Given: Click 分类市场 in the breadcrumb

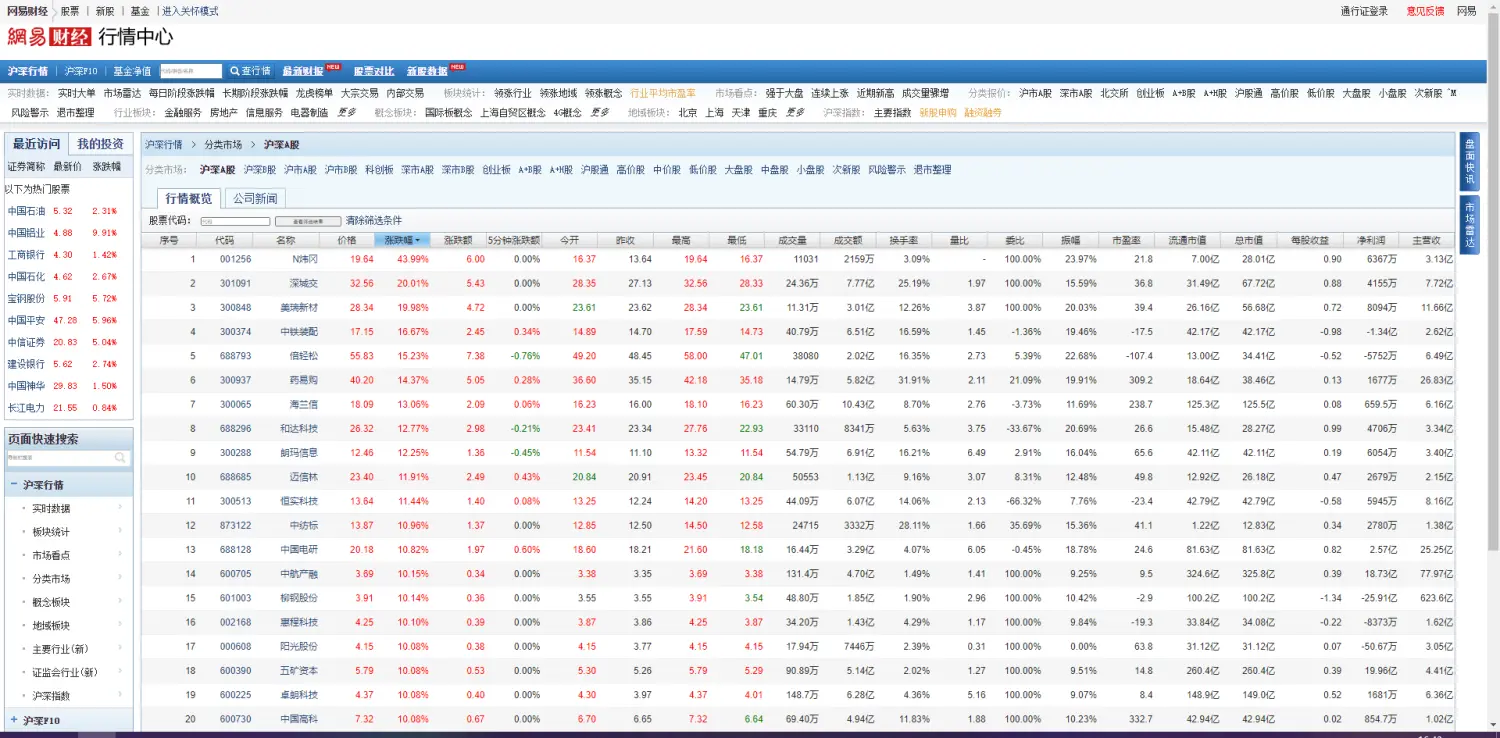Looking at the screenshot, I should coord(223,145).
